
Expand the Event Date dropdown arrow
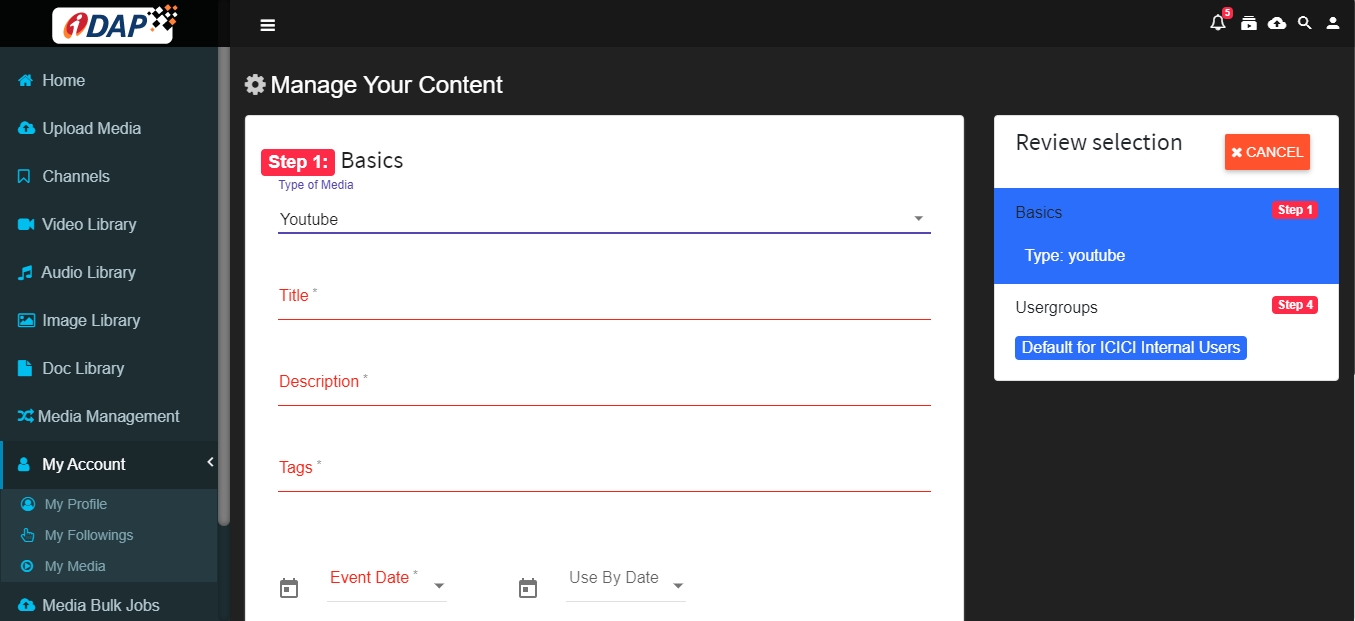[x=438, y=586]
